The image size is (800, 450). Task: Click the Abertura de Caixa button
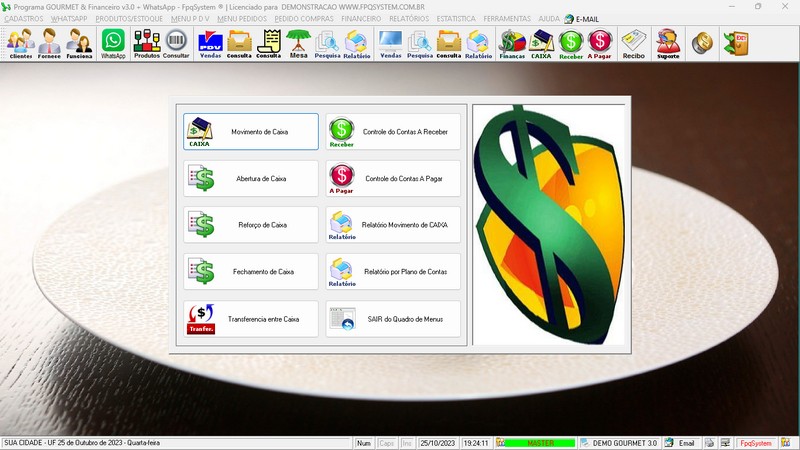click(251, 179)
